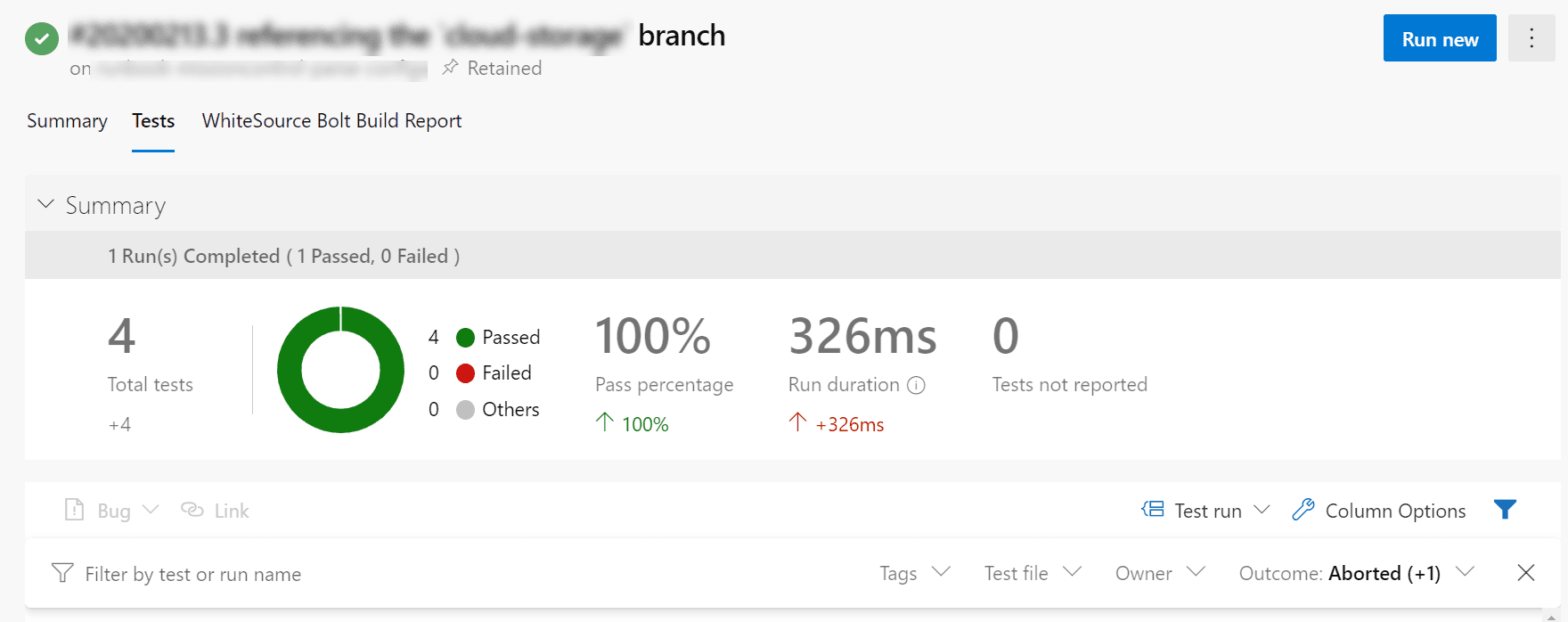The image size is (1568, 622).
Task: Click the green build success checkmark
Action: point(41,37)
